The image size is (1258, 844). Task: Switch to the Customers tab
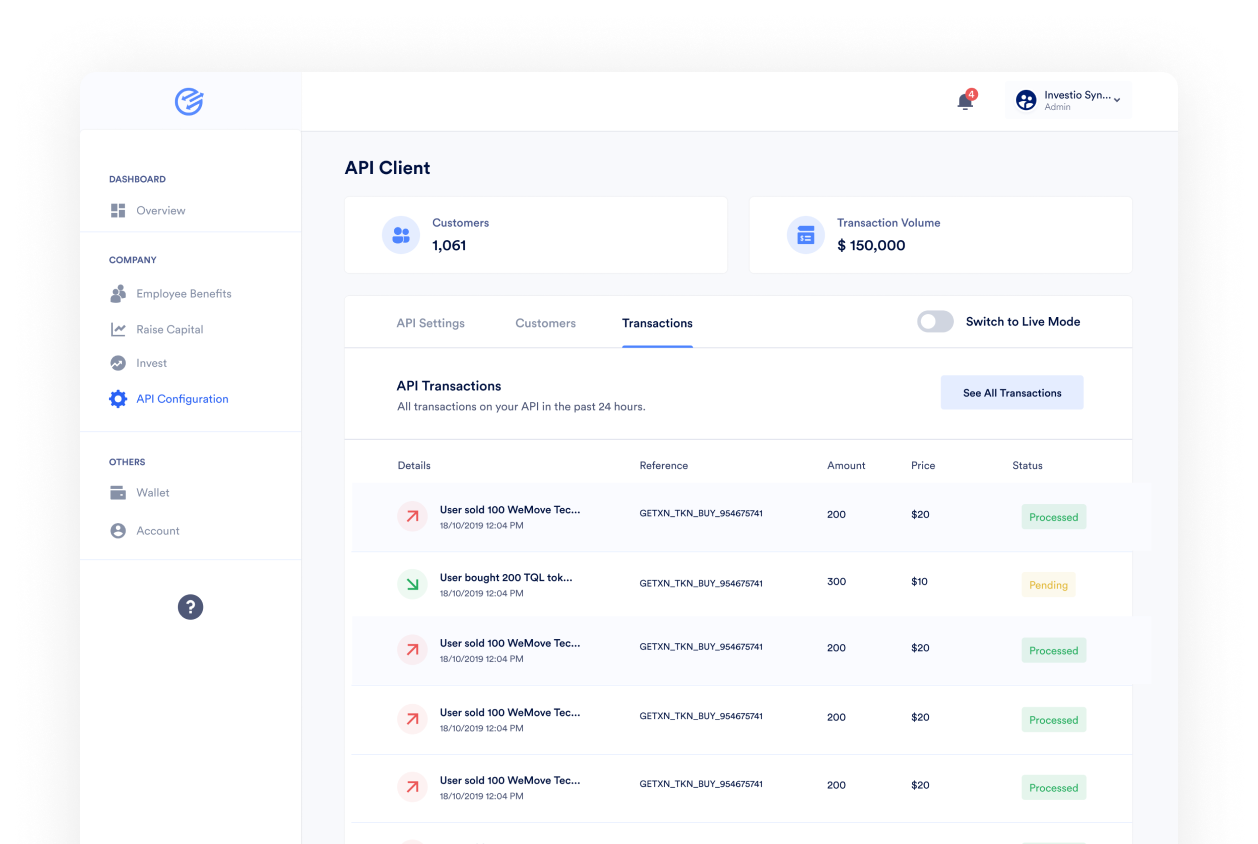pos(545,323)
